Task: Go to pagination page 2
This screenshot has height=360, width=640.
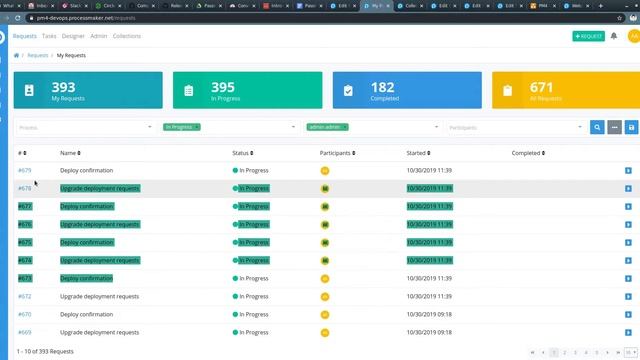Action: tap(564, 352)
